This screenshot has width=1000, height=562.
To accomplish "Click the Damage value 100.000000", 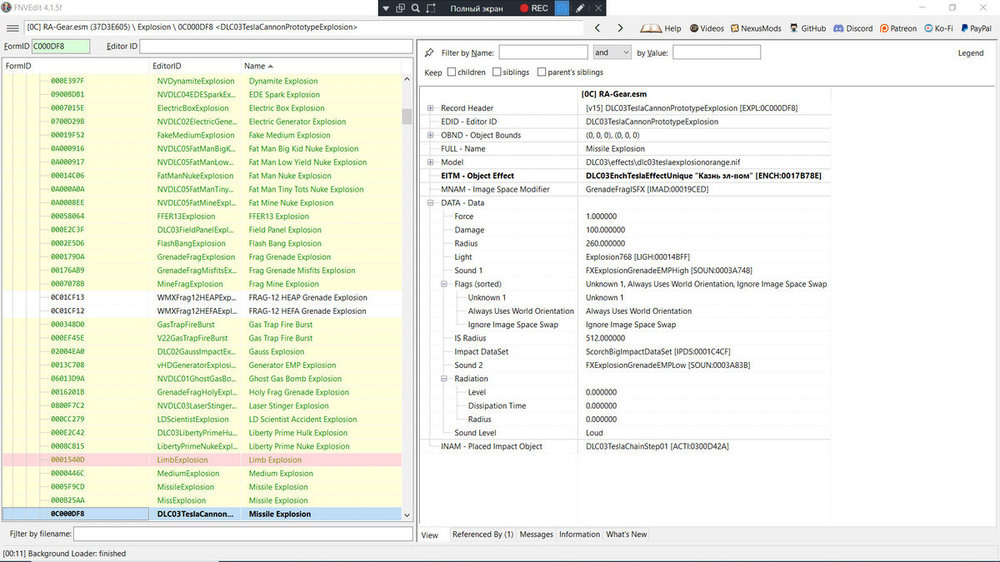I will click(x=605, y=230).
